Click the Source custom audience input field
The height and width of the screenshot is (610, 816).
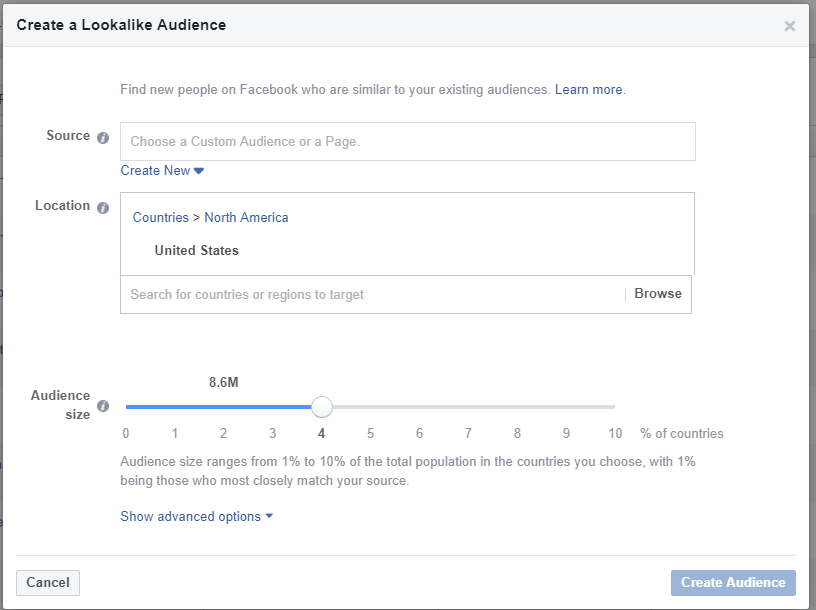[x=407, y=142]
